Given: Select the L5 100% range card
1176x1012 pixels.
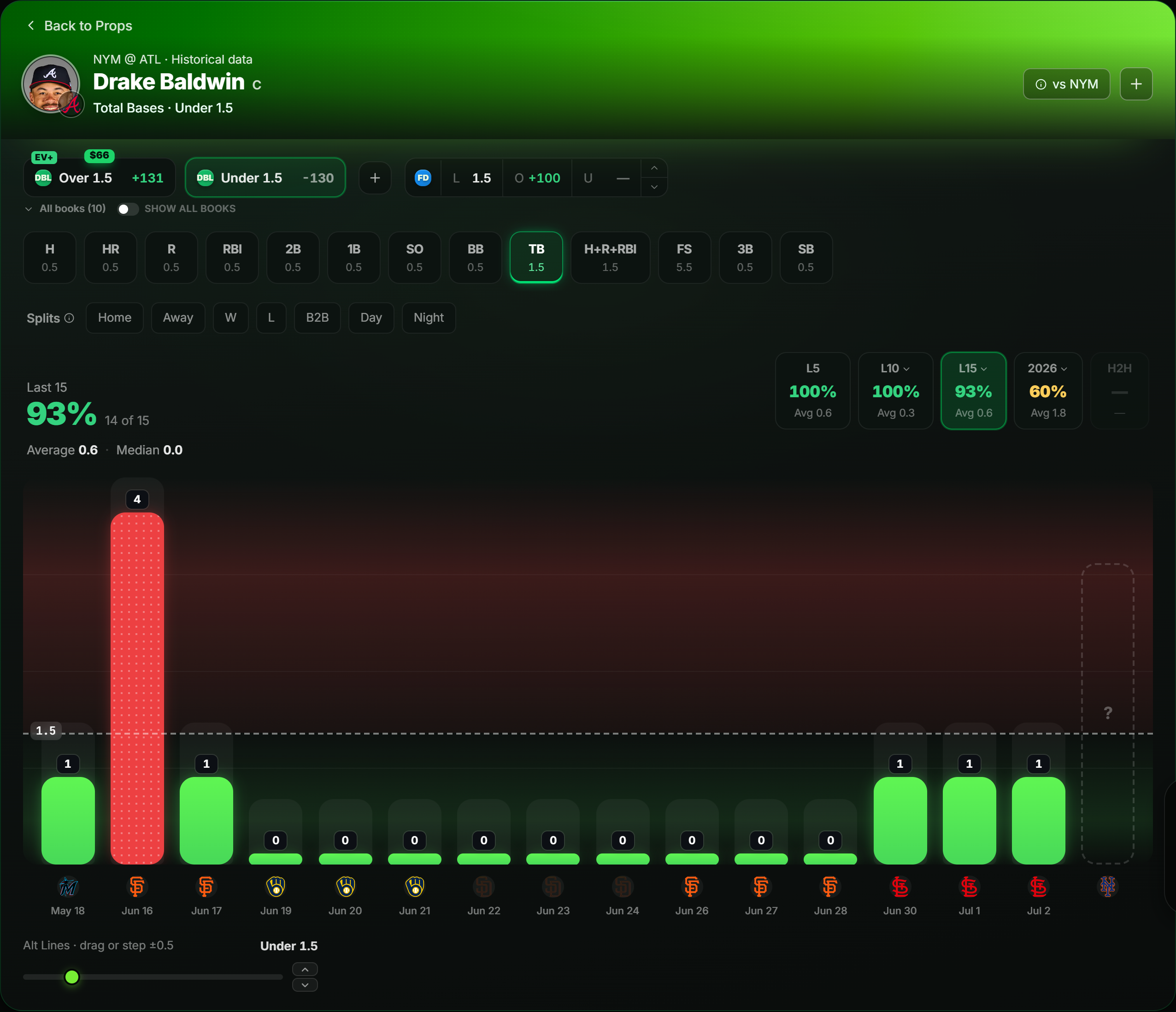Looking at the screenshot, I should tap(813, 390).
